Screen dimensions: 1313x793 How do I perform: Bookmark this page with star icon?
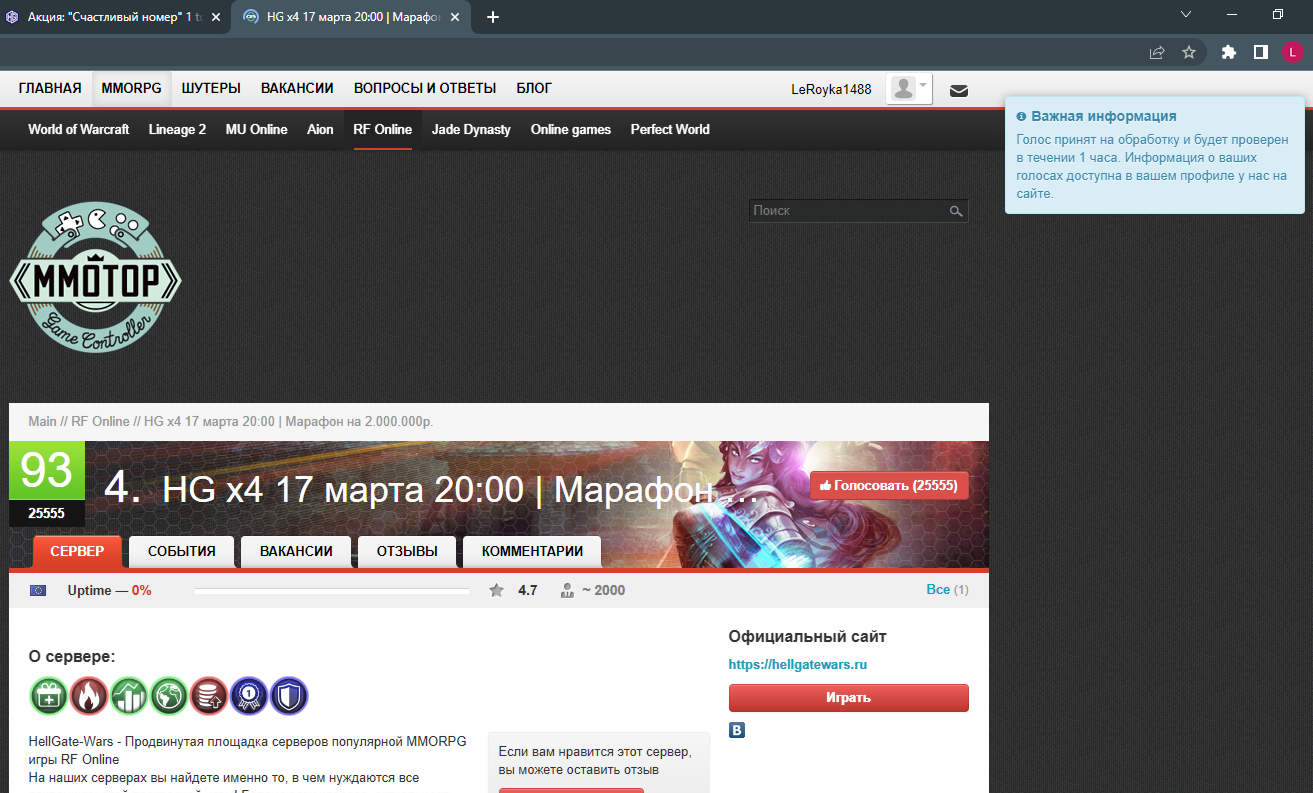click(1189, 52)
